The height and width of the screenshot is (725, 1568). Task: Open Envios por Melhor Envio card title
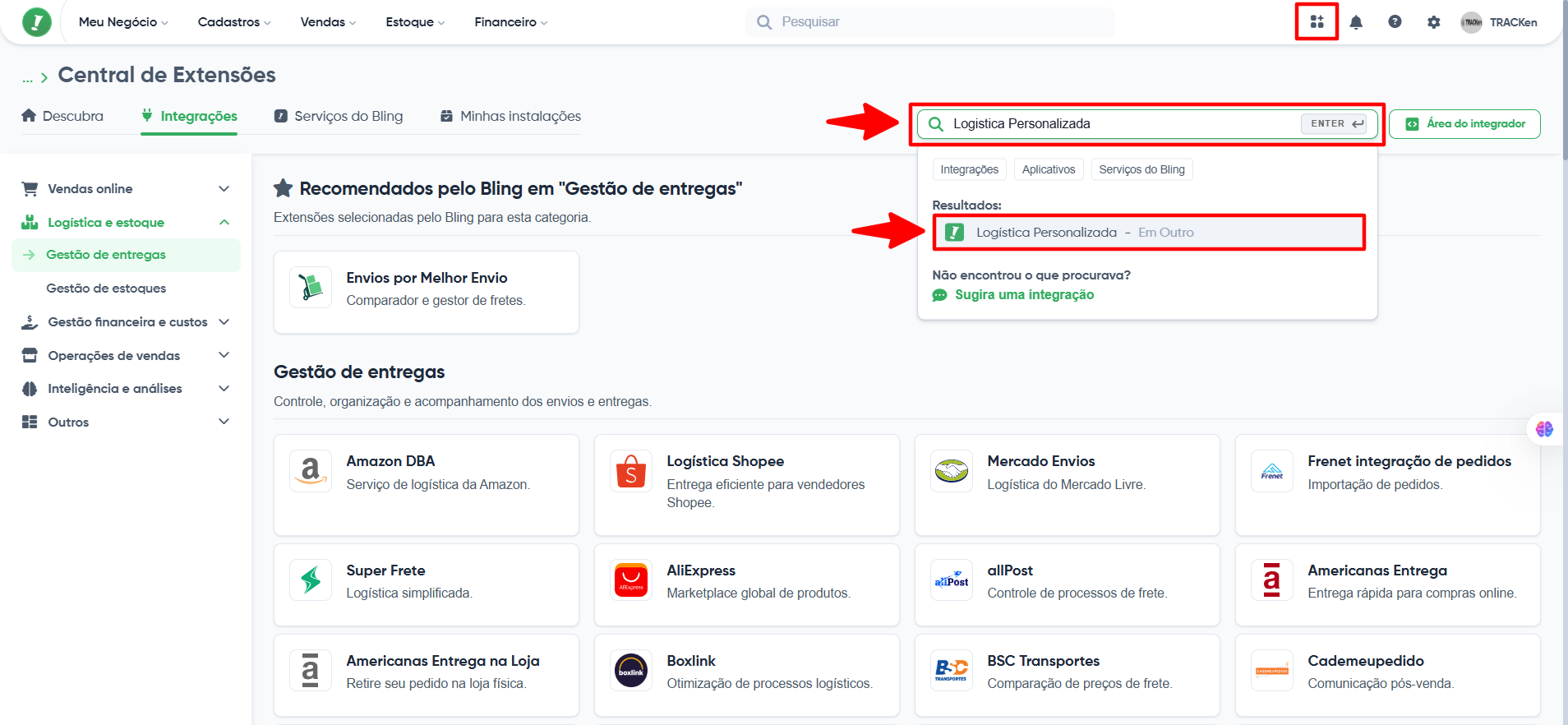427,278
